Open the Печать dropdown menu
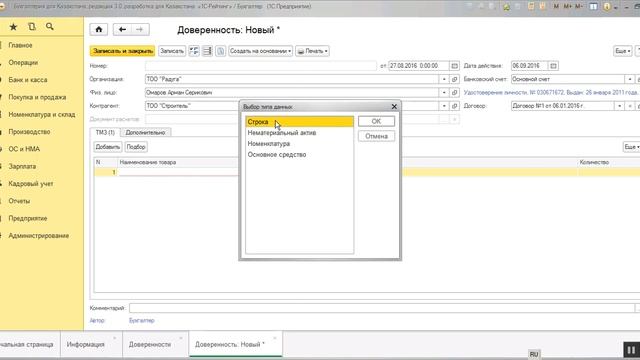 point(312,51)
